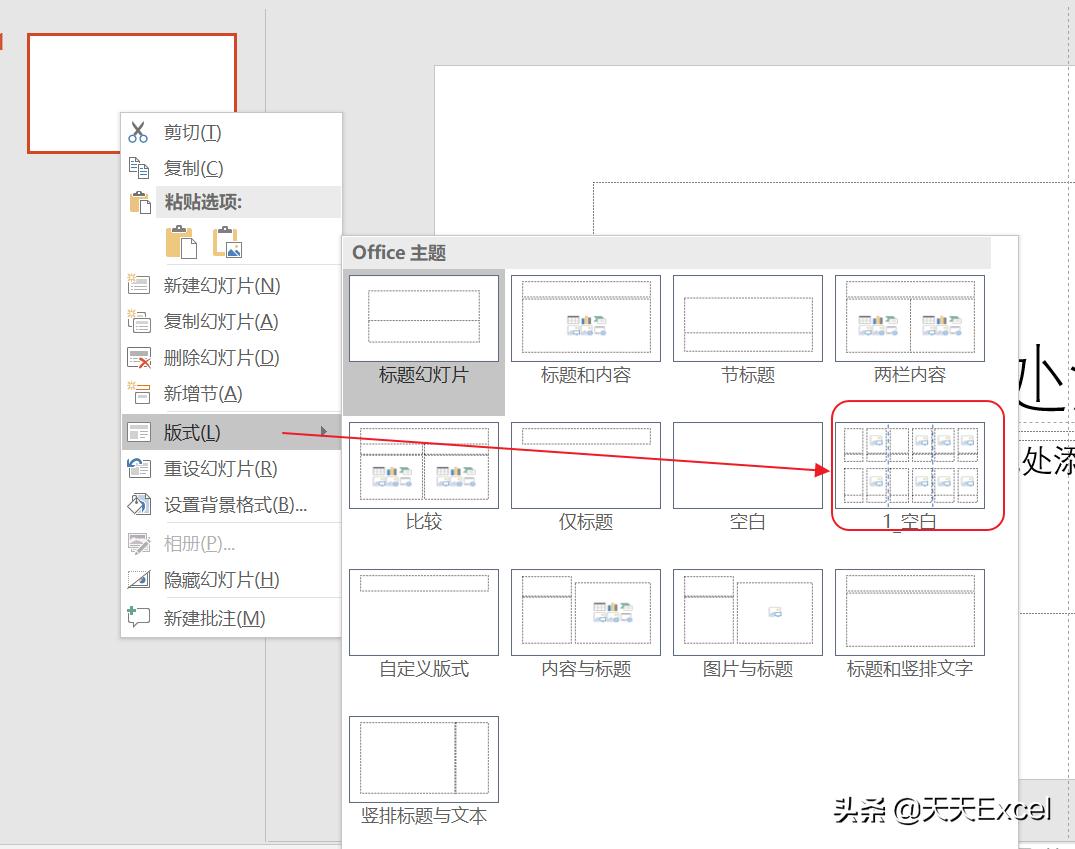
Task: Click the Delete Slide (删除幻灯片) icon
Action: coord(137,357)
